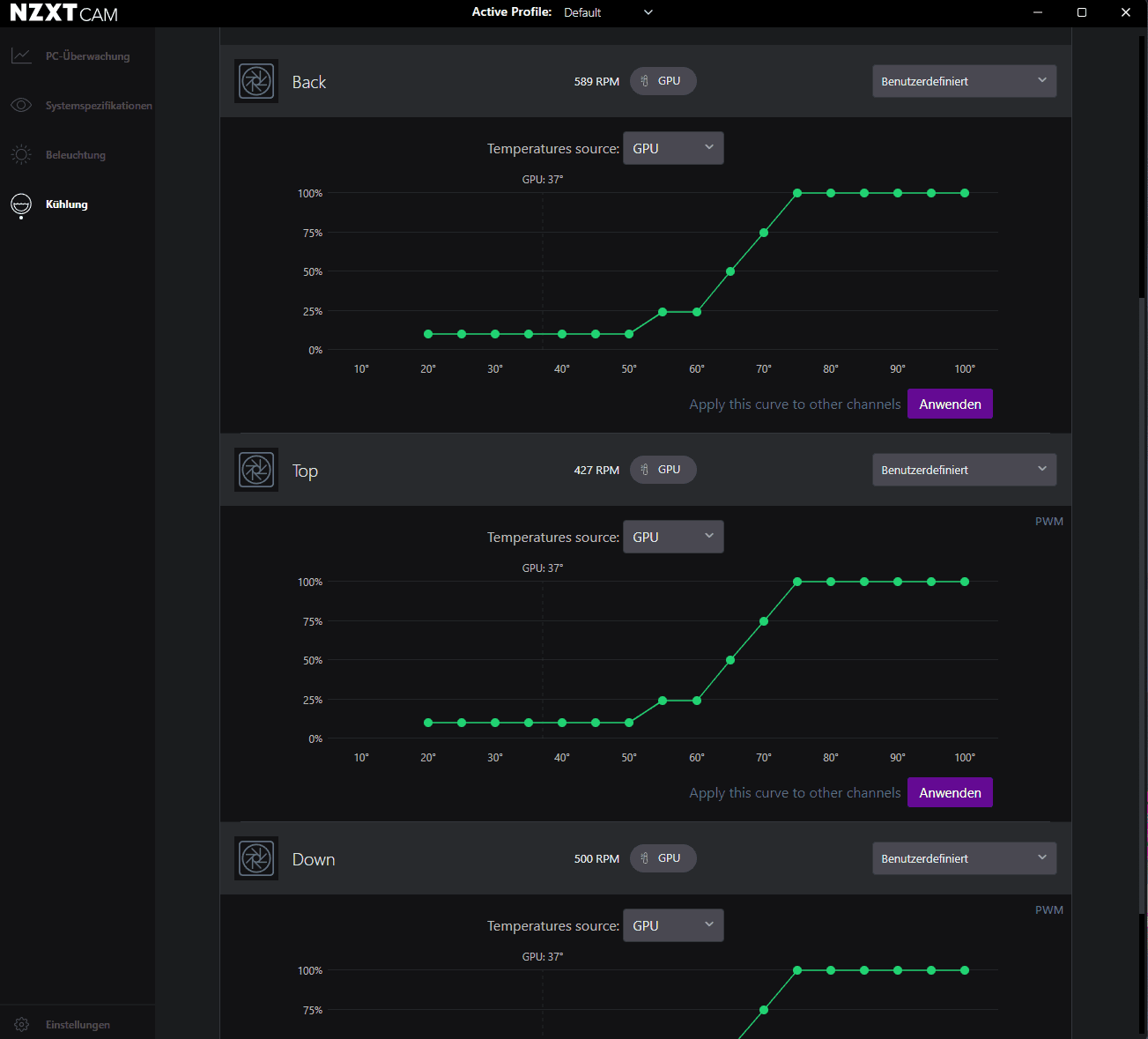Click the Top channel name
Viewport: 1148px width, 1039px height.
[305, 471]
